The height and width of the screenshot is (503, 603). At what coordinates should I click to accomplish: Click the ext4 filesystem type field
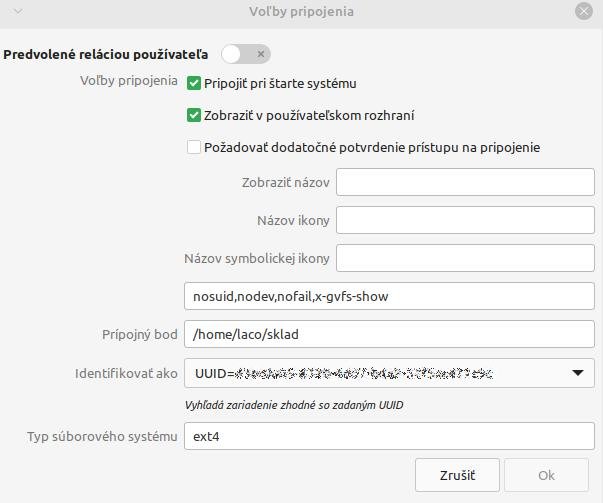point(390,436)
